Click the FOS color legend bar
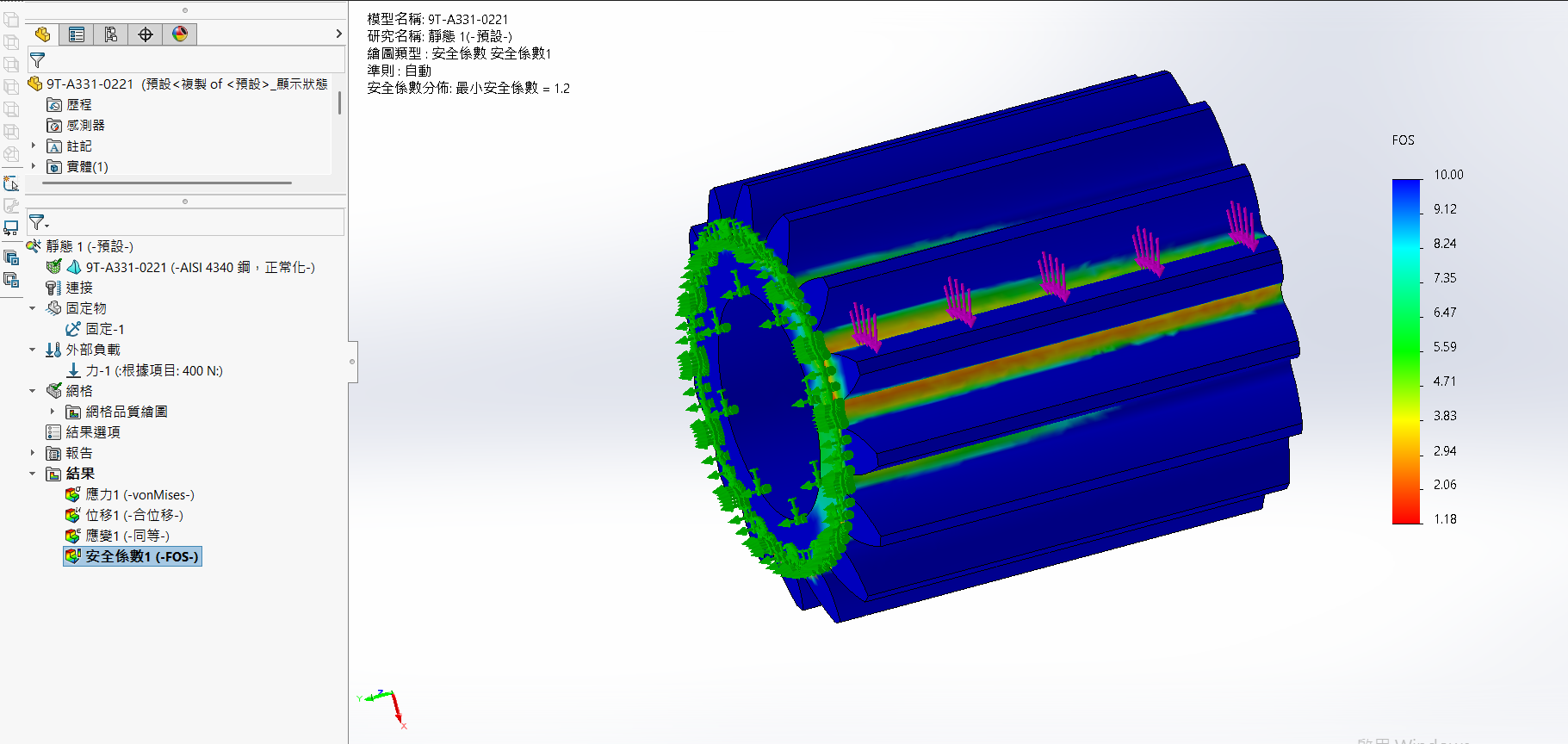This screenshot has height=744, width=1568. point(1406,350)
